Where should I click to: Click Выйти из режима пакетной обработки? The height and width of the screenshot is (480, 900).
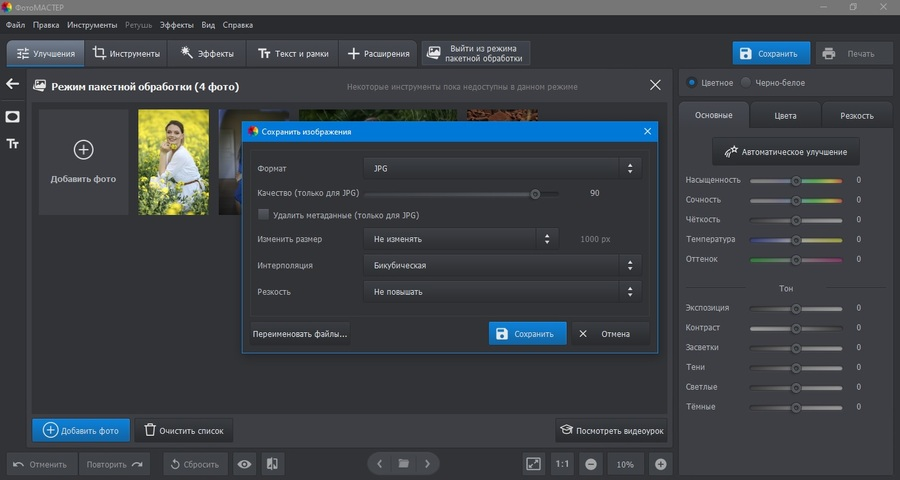(x=475, y=53)
